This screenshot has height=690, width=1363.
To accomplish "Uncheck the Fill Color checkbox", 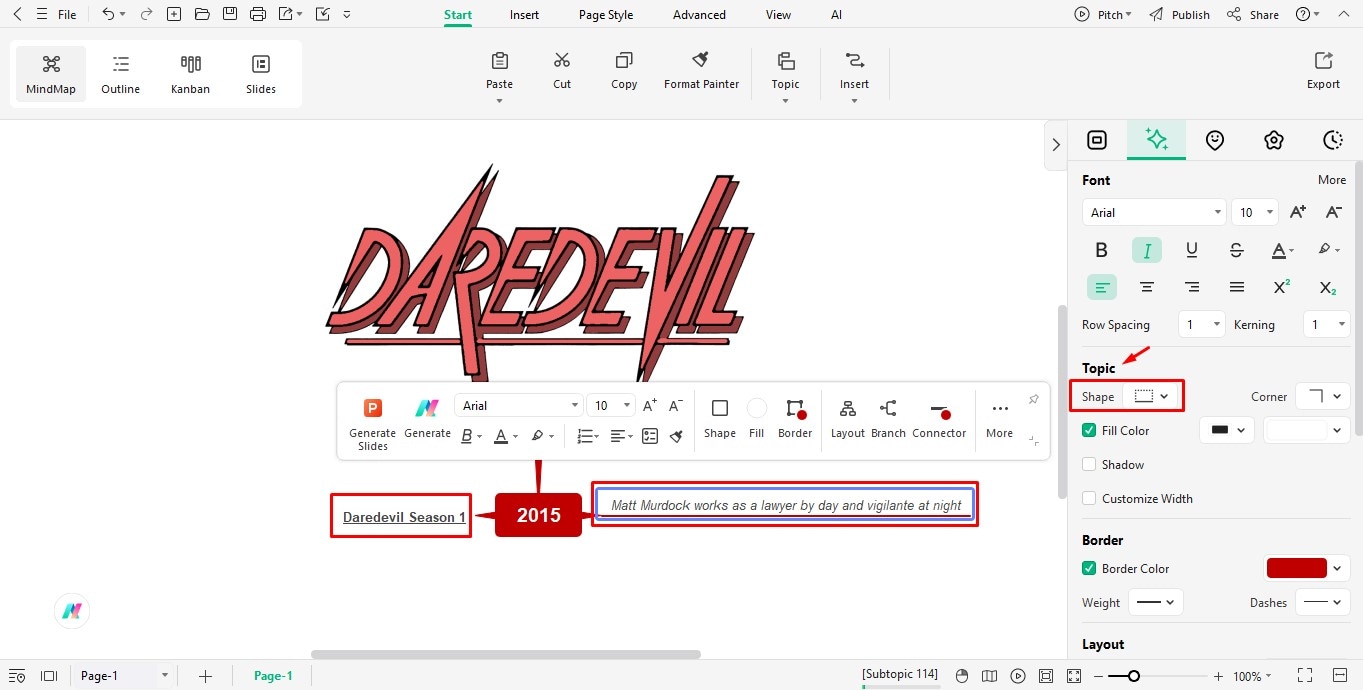I will [x=1089, y=431].
